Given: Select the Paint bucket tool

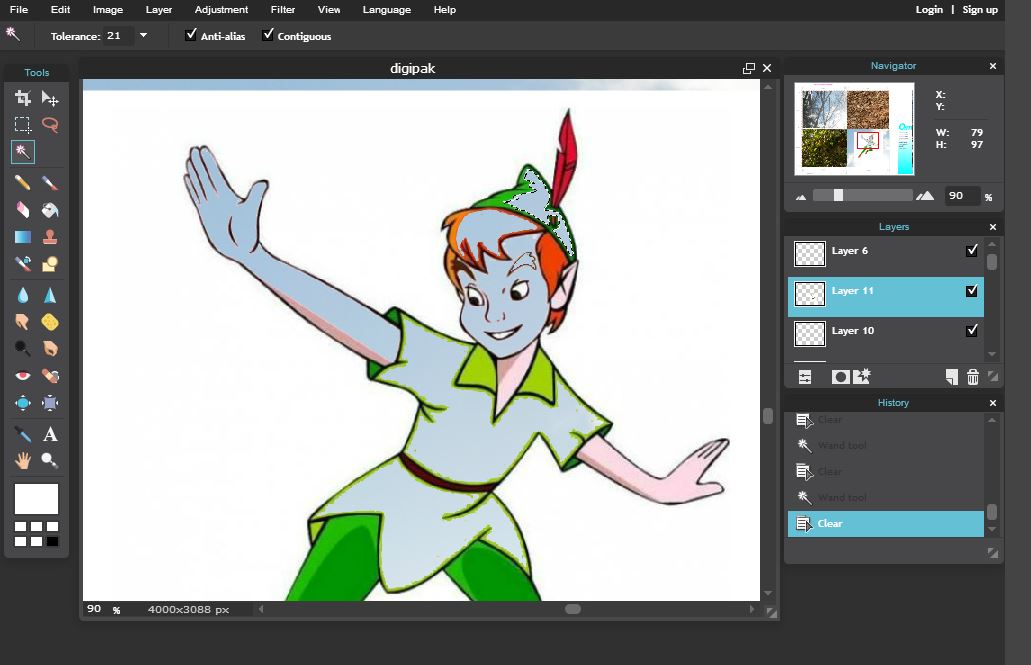Looking at the screenshot, I should (x=50, y=209).
